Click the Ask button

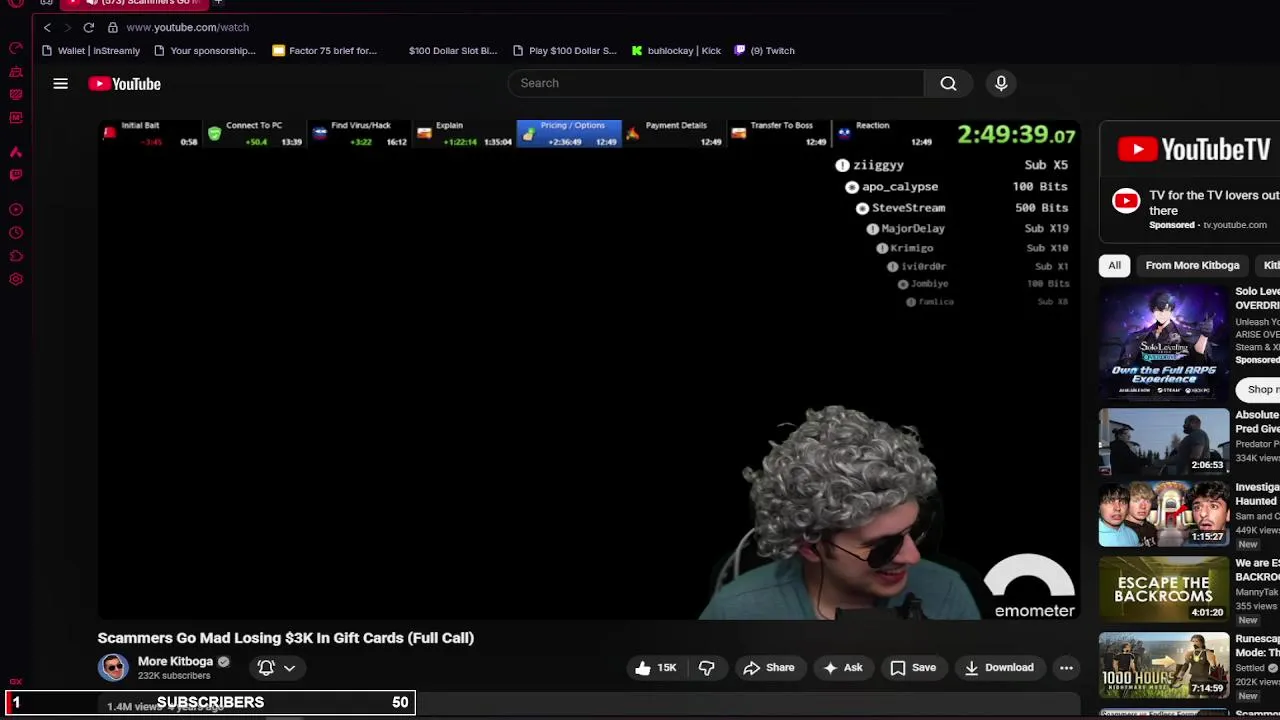pos(842,668)
